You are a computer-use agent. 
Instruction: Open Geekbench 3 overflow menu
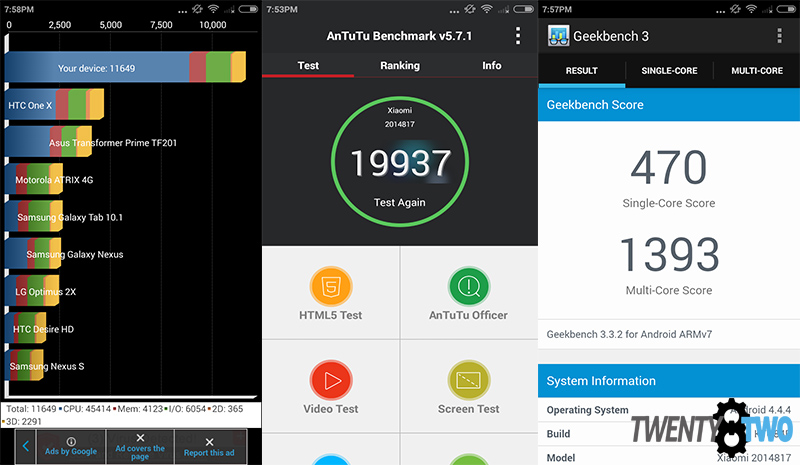[779, 36]
